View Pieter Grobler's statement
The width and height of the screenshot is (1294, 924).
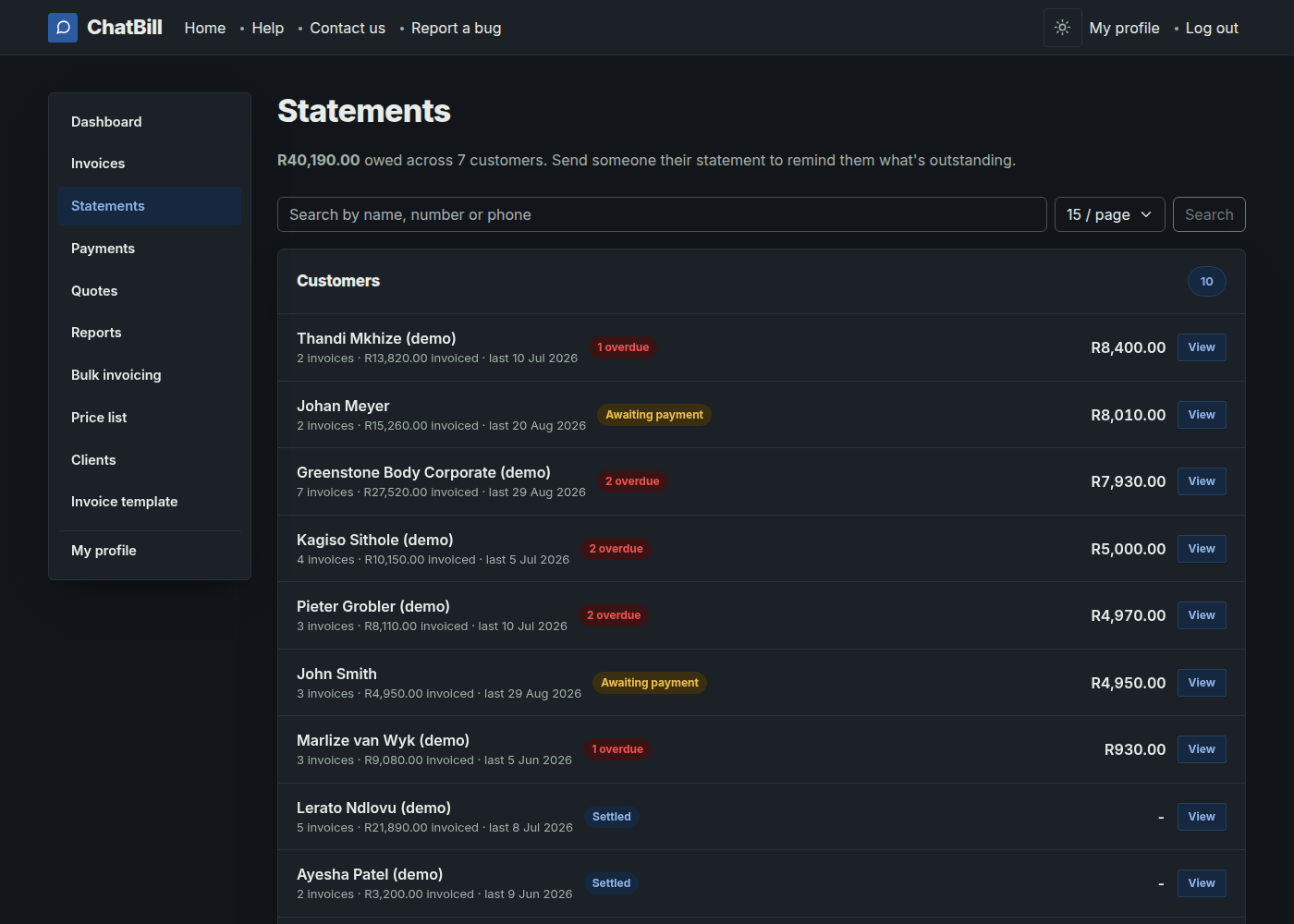[x=1202, y=615]
